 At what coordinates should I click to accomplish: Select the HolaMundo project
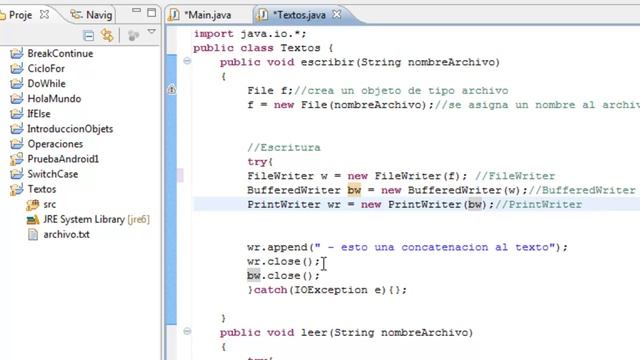[54, 99]
